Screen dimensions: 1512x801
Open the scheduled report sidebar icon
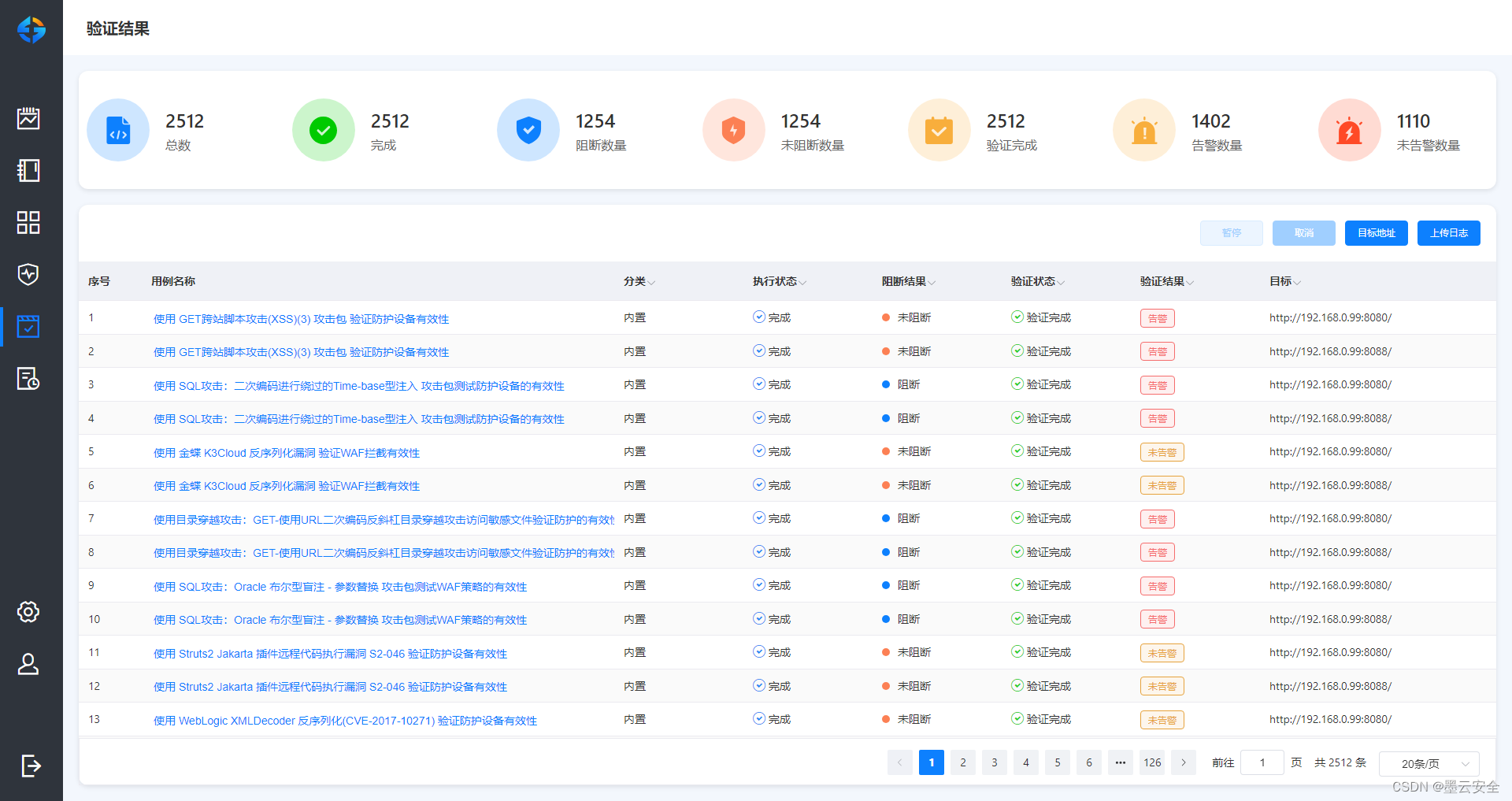[28, 378]
